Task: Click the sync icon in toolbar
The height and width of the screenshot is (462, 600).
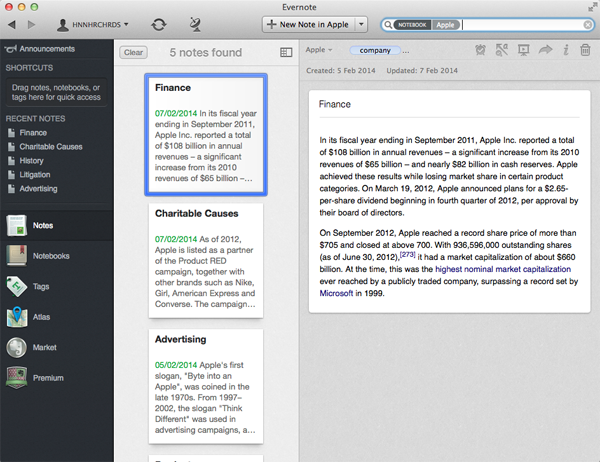Action: 158,25
